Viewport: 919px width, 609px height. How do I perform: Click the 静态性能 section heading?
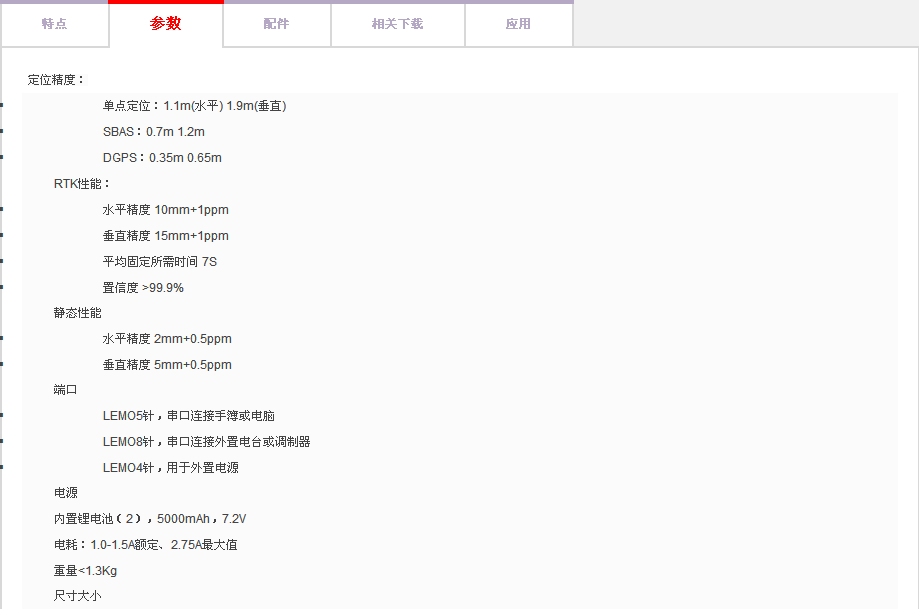78,313
